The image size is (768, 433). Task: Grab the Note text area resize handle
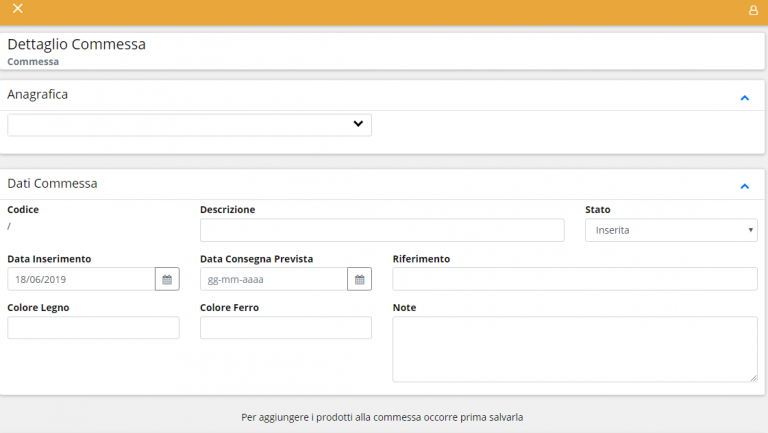(753, 377)
